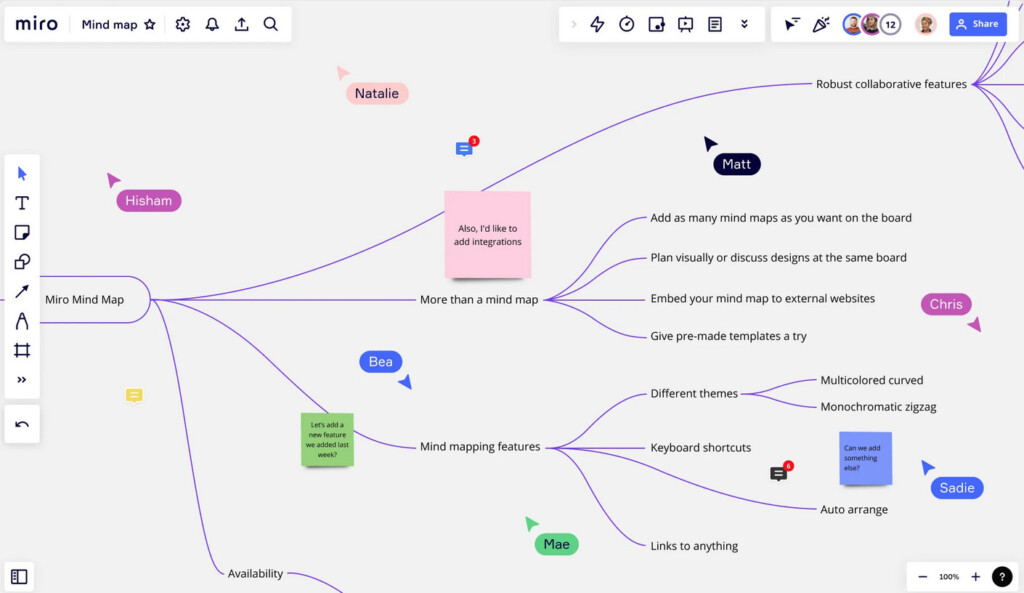The image size is (1024, 593).
Task: Select the Text tool in left toolbar
Action: tap(22, 203)
